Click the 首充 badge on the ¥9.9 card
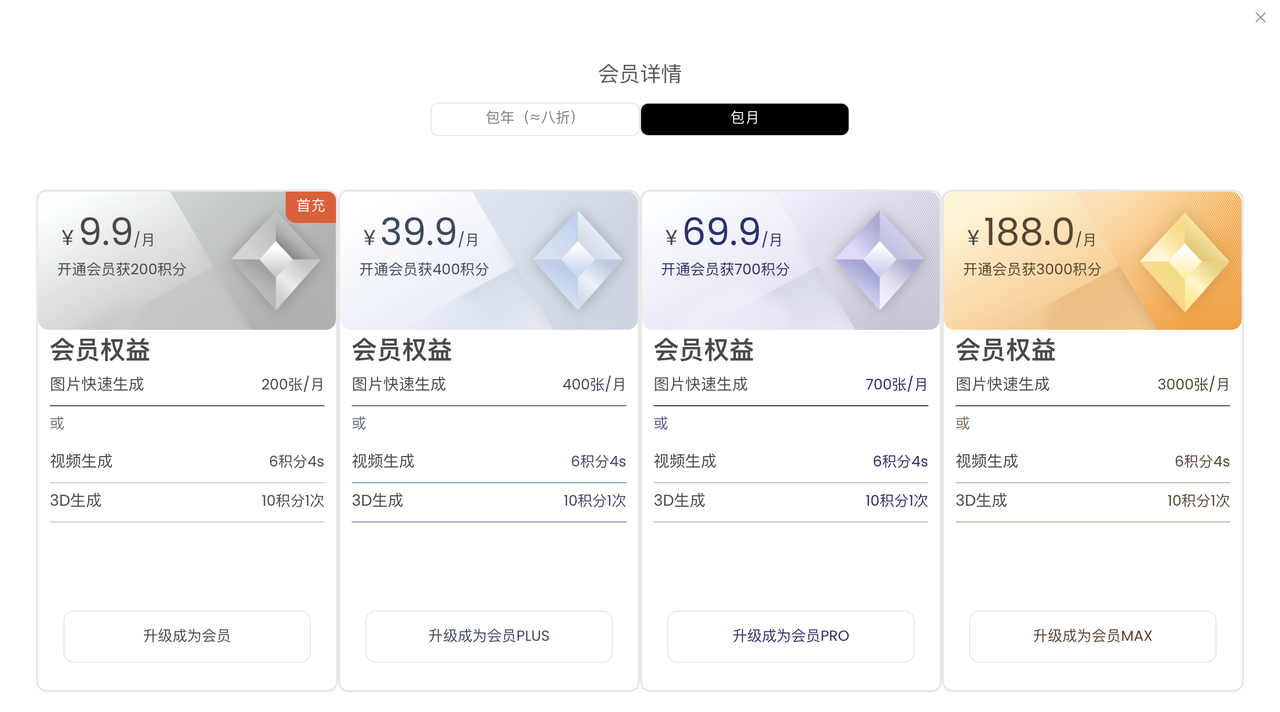 pos(311,206)
